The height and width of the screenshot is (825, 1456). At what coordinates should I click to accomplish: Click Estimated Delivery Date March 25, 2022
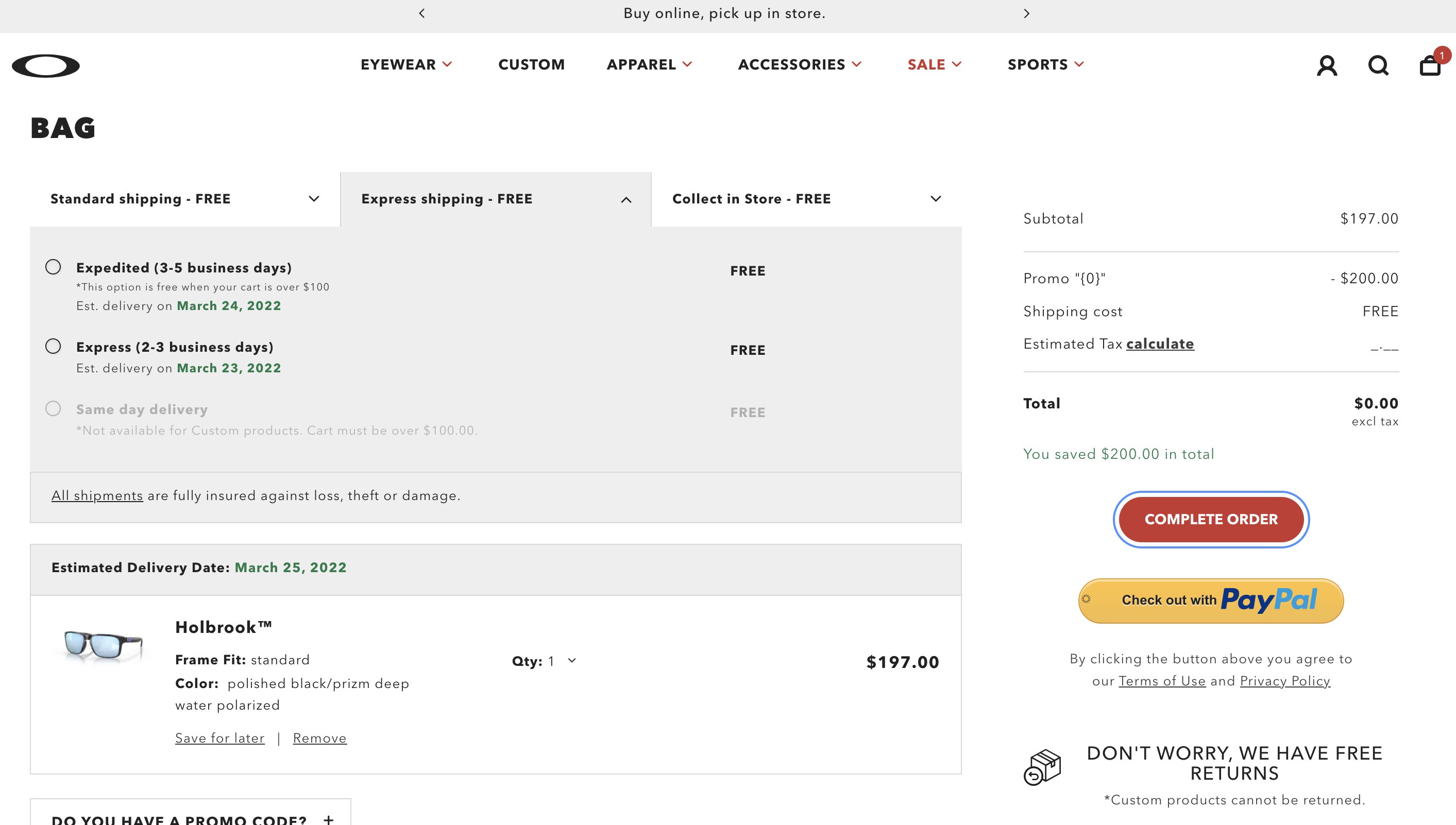[x=199, y=568]
